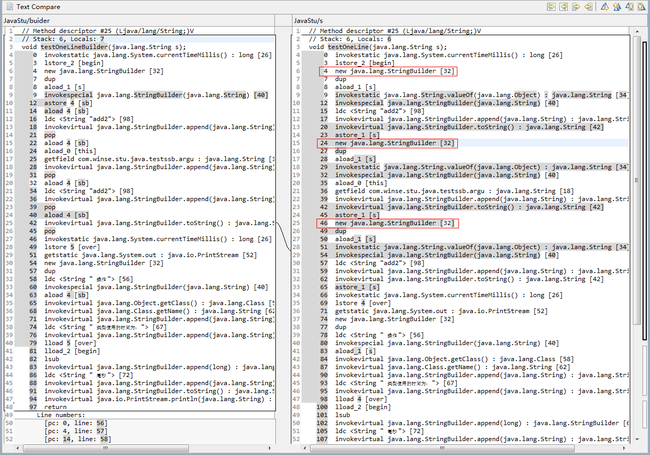Click left line '49 lstore 5 [over]'

coord(63,247)
